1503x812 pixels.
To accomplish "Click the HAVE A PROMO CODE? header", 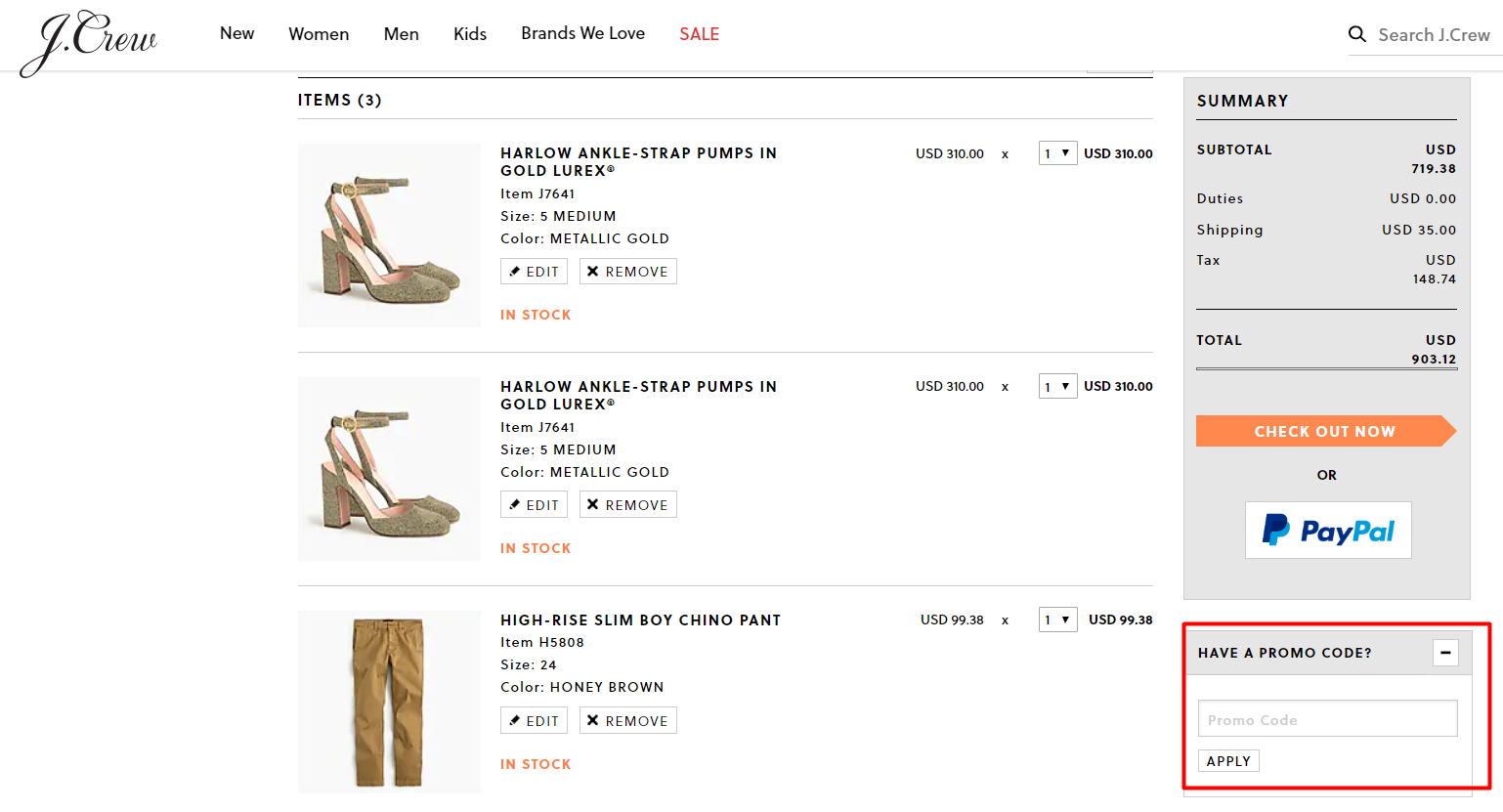I will point(1285,653).
